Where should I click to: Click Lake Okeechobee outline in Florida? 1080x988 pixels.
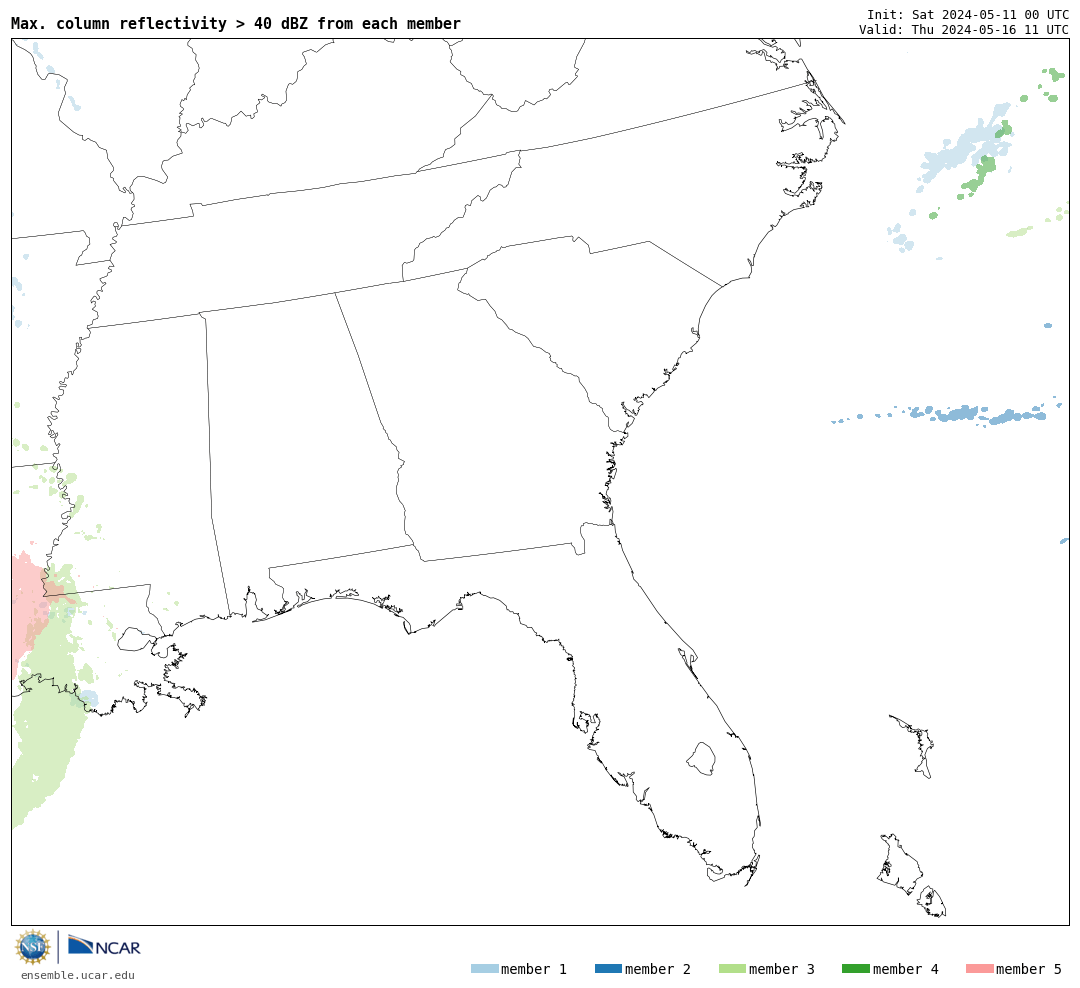(x=702, y=759)
